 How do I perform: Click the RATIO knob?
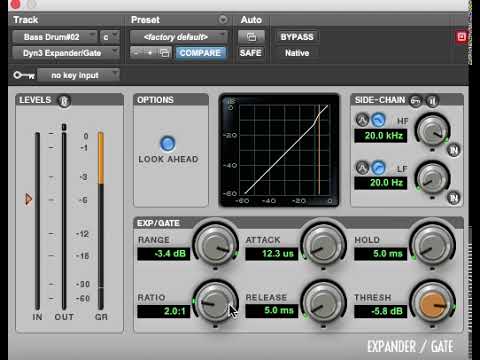pyautogui.click(x=215, y=303)
